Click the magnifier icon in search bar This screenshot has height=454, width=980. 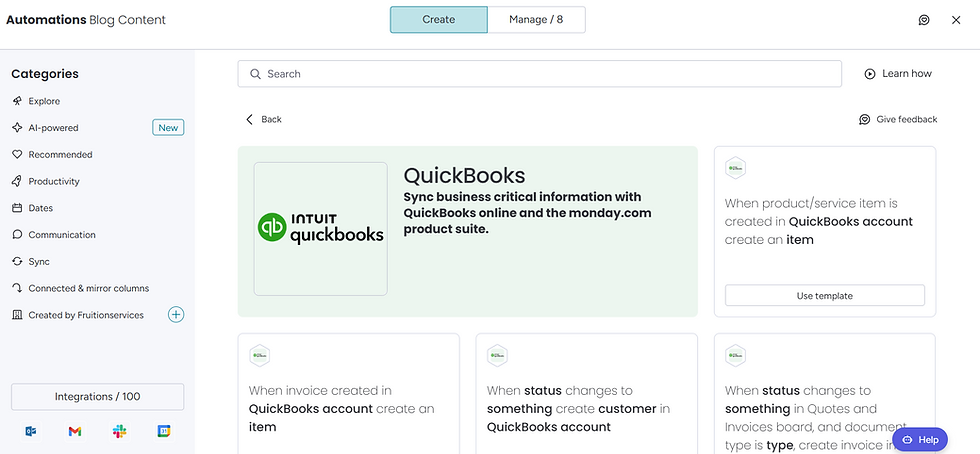(x=255, y=74)
